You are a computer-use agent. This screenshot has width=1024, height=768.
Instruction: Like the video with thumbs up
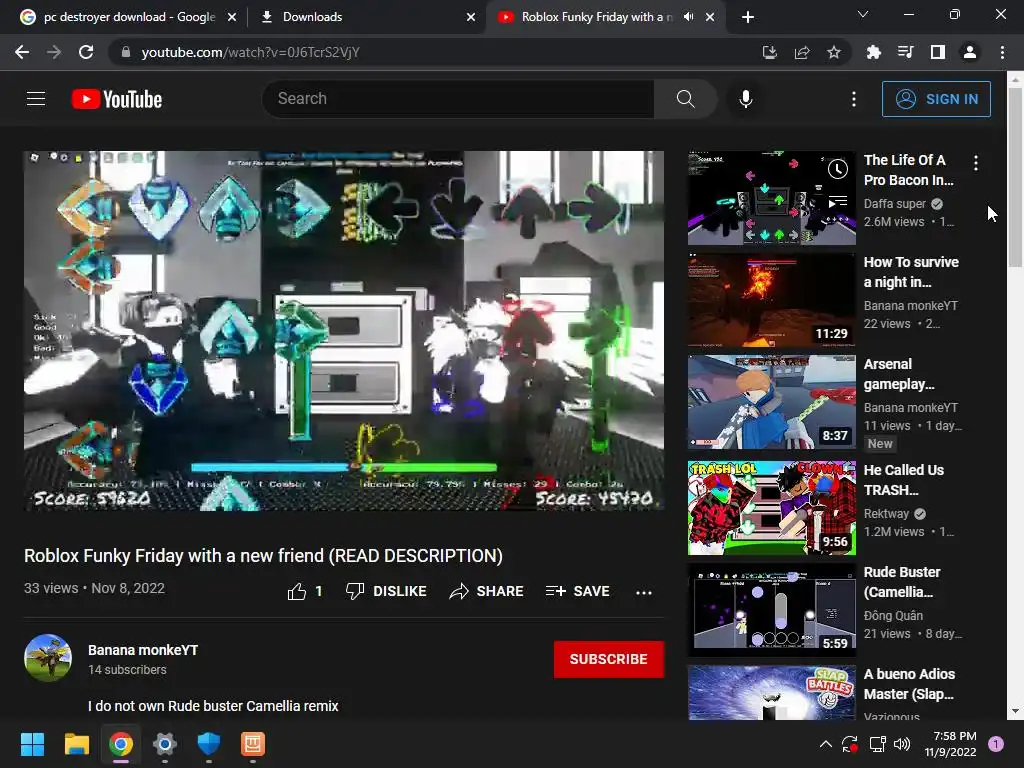click(305, 591)
